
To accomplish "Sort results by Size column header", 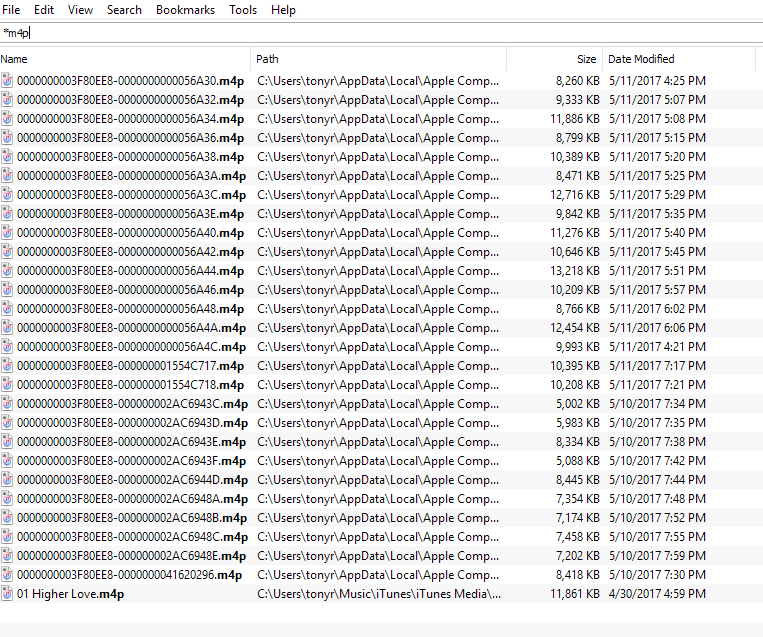I will pos(555,59).
